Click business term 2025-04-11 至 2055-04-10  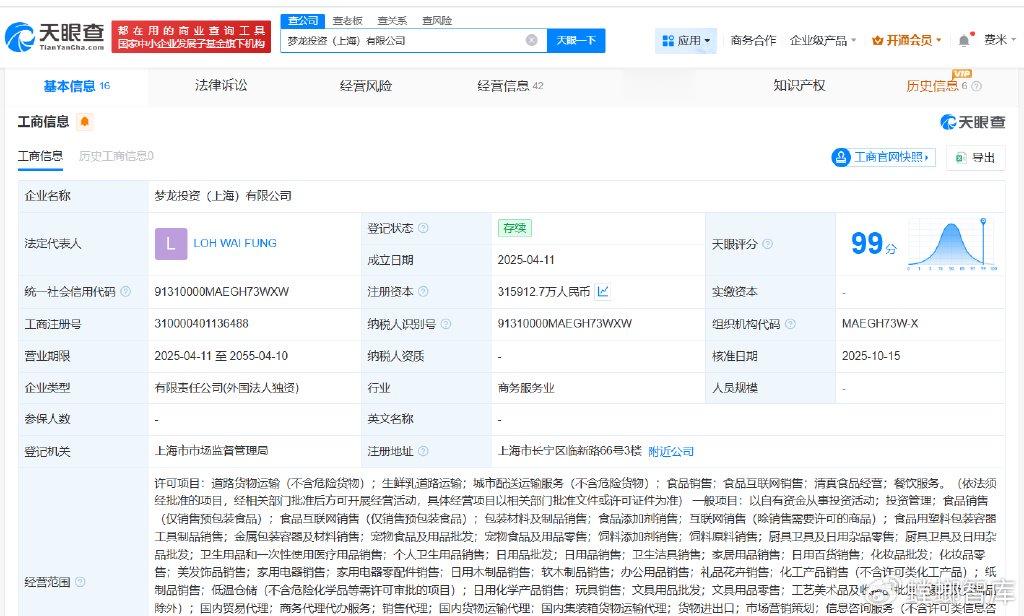[221, 356]
